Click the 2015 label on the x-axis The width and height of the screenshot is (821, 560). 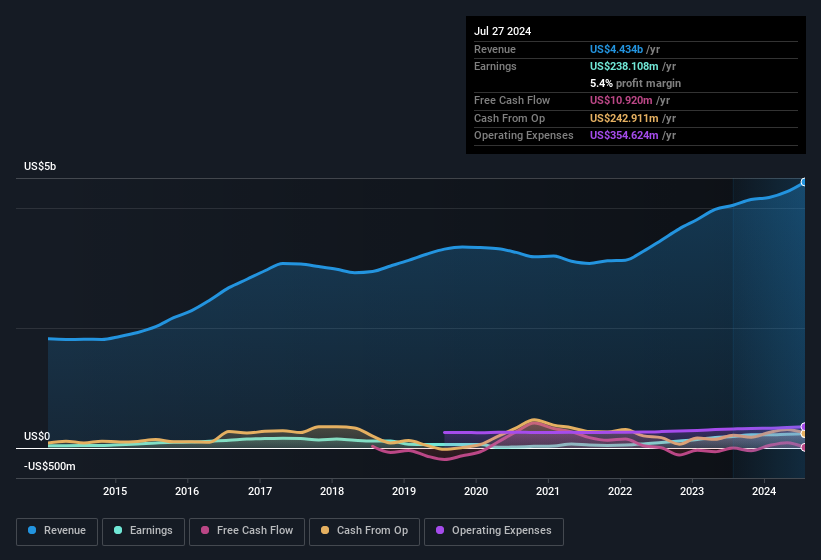(x=115, y=491)
